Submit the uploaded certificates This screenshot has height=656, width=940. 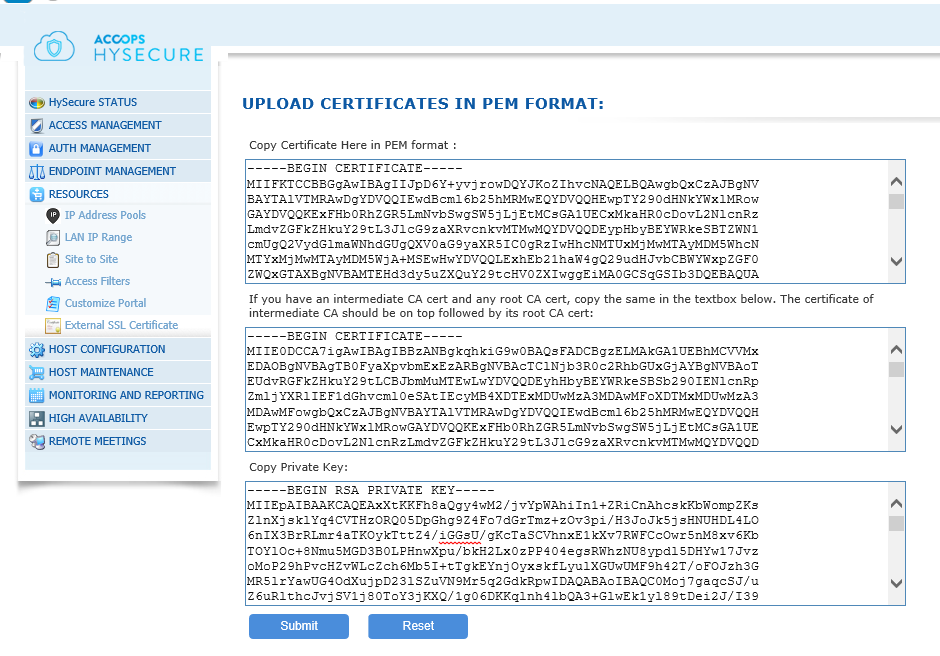[298, 626]
